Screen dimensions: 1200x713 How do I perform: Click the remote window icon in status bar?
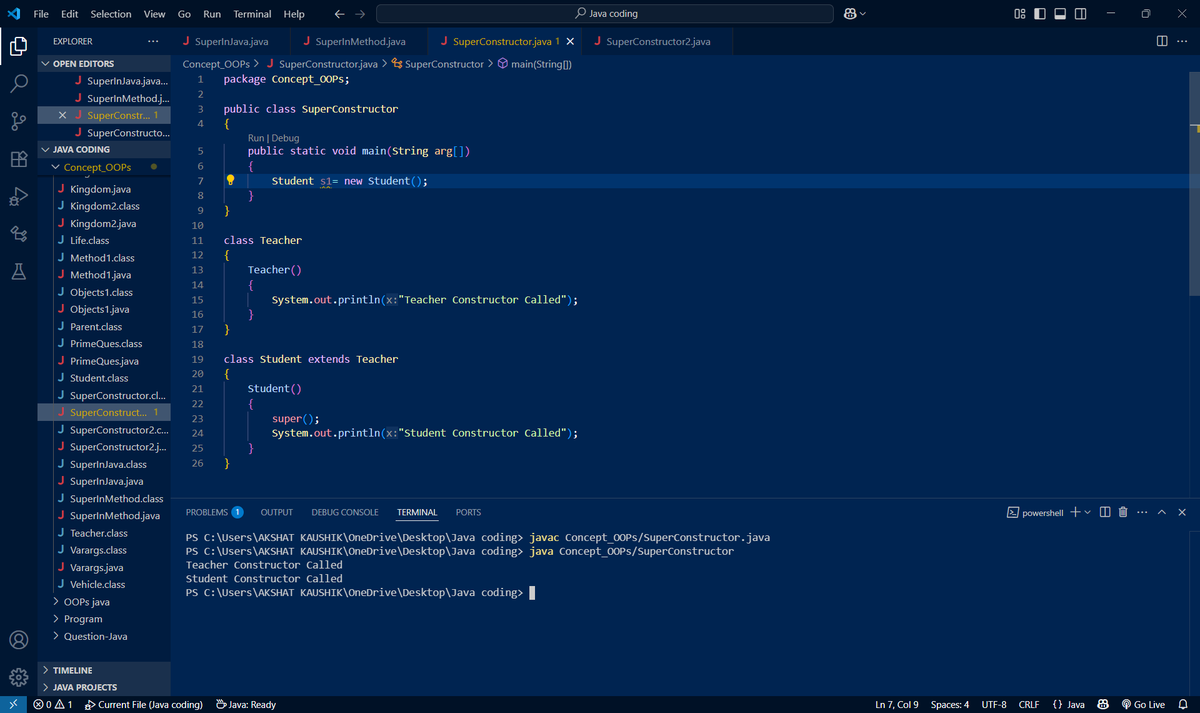pyautogui.click(x=14, y=705)
